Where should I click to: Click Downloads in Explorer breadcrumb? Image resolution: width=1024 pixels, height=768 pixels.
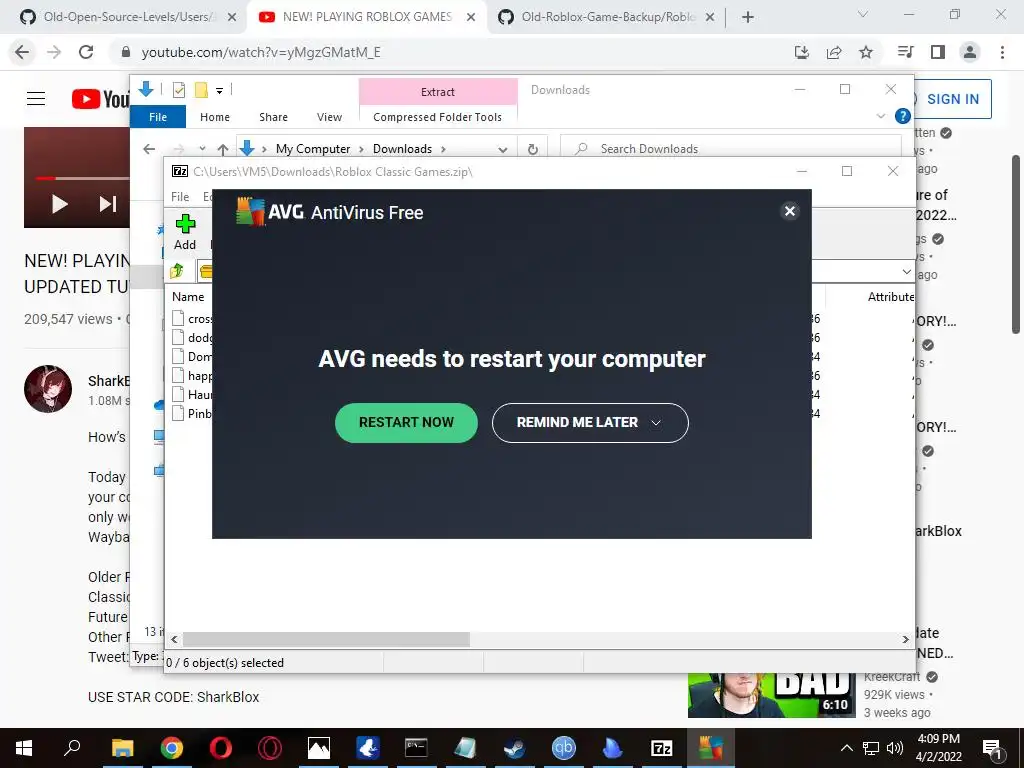pos(402,149)
